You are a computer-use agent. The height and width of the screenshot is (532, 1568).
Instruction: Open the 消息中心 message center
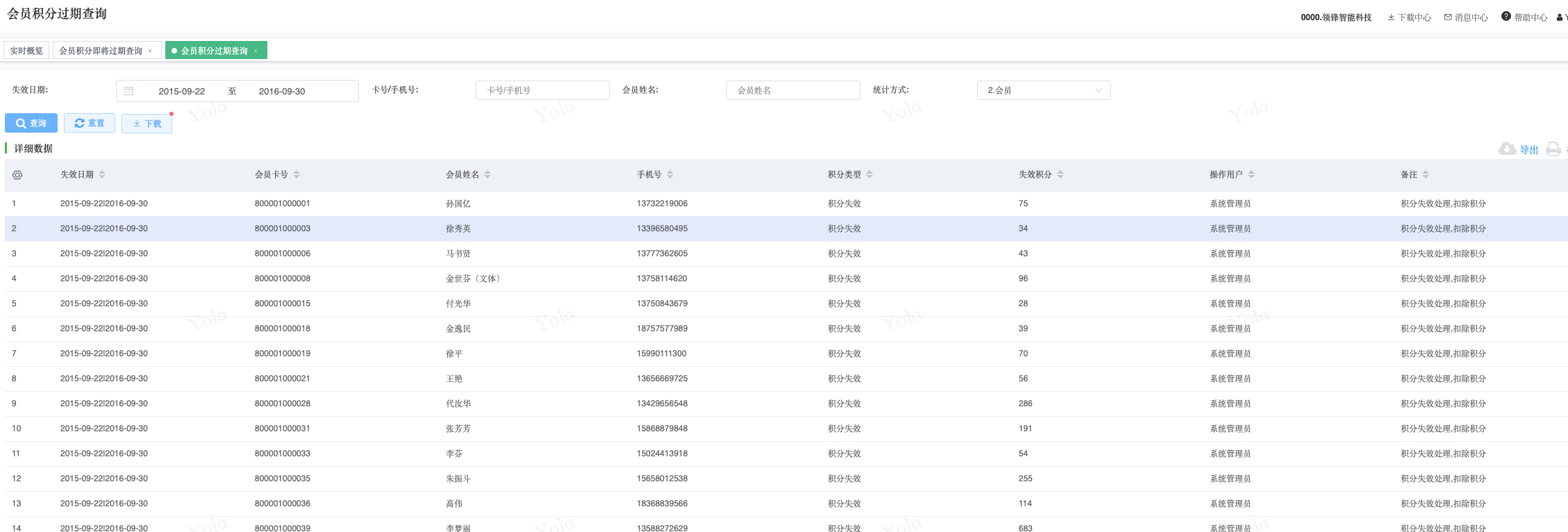point(1466,17)
